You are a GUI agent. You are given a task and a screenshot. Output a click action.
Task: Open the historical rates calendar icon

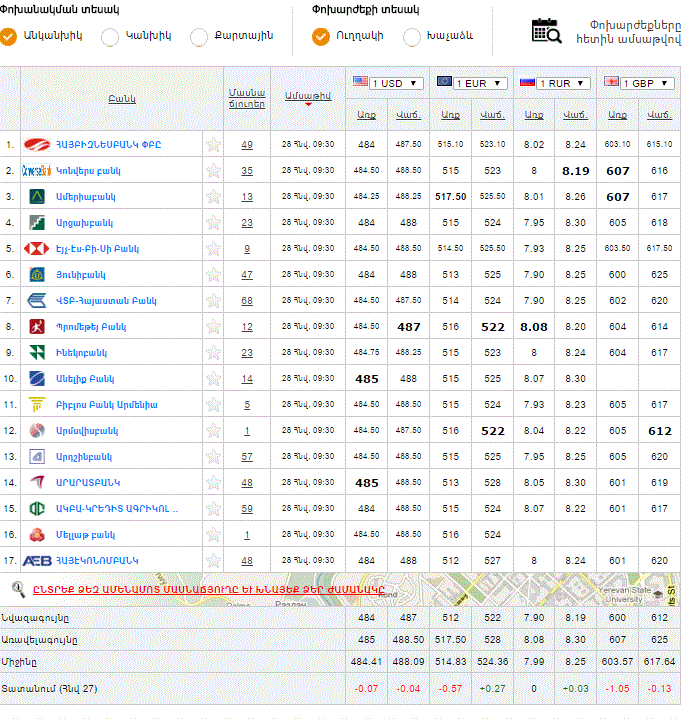pos(546,30)
